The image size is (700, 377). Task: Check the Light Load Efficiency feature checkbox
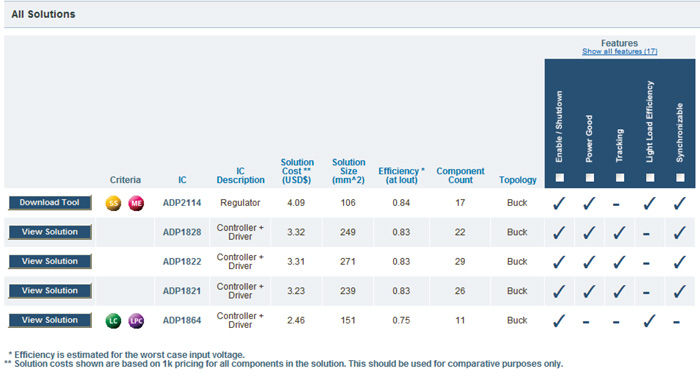[x=650, y=178]
